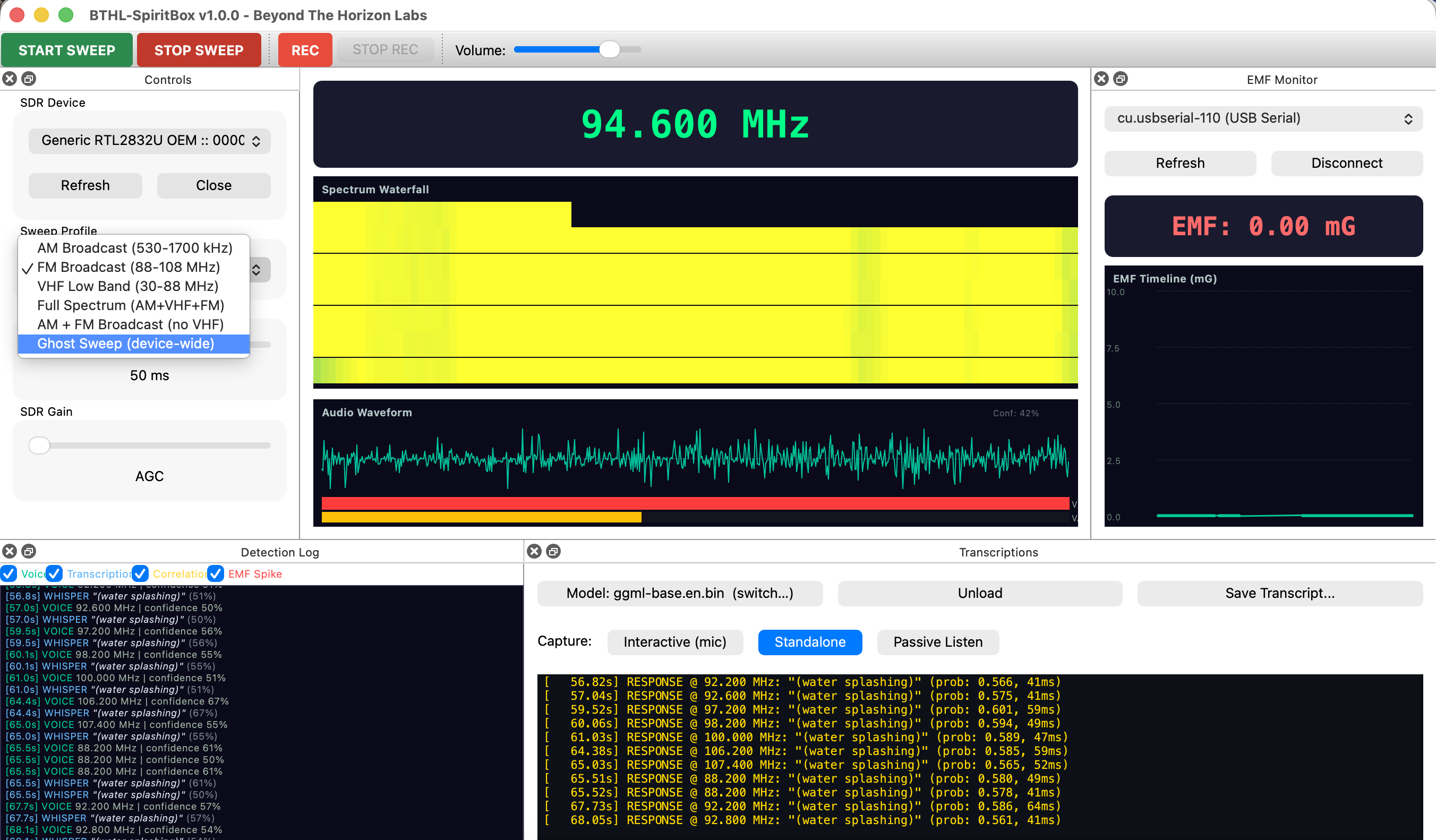Click the 50 ms dwell time value
Image resolution: width=1436 pixels, height=840 pixels.
(149, 375)
